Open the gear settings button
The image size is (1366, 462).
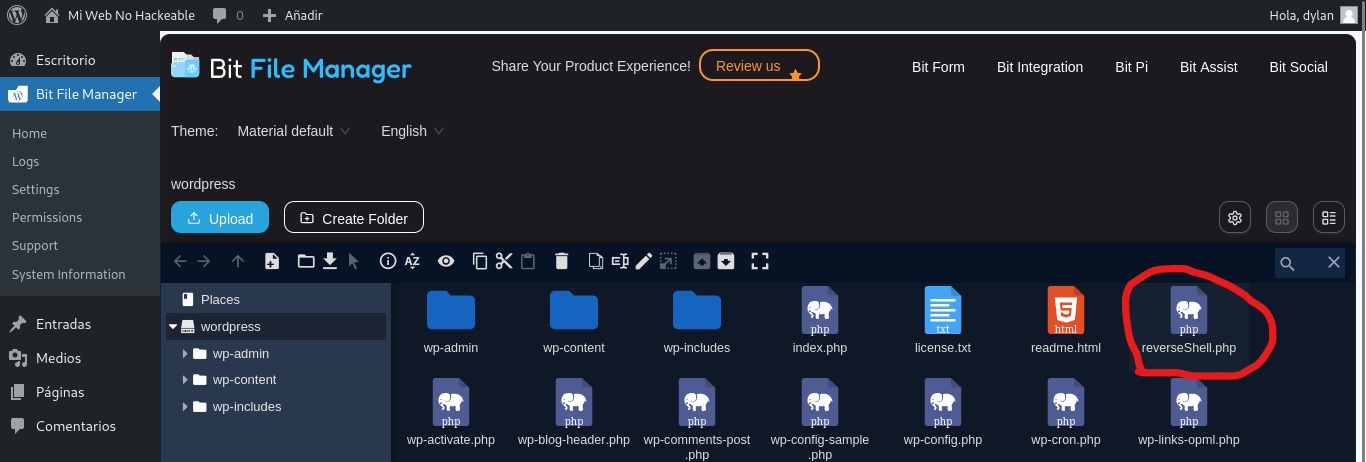[1235, 217]
